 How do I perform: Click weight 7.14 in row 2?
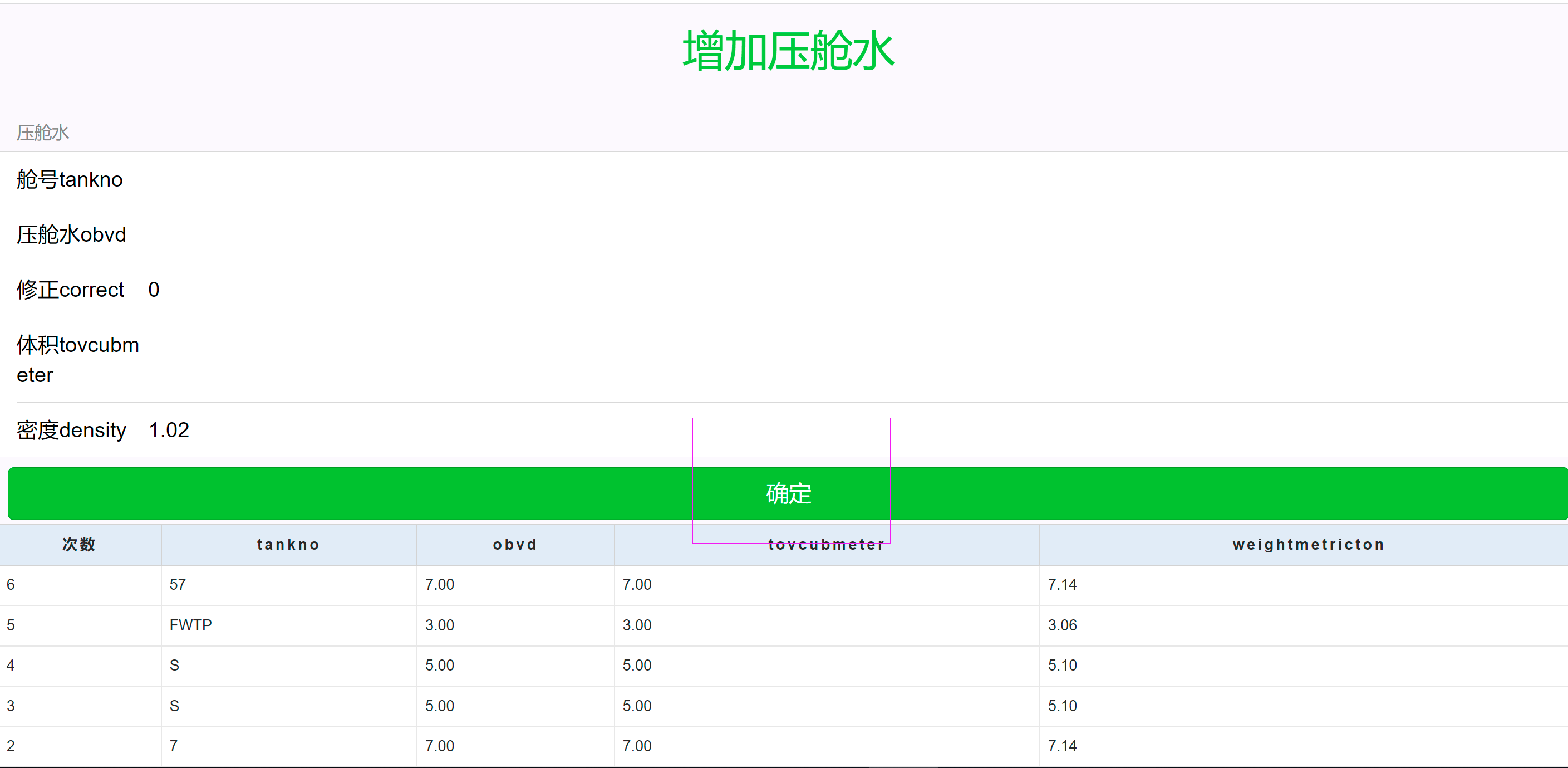(1062, 746)
